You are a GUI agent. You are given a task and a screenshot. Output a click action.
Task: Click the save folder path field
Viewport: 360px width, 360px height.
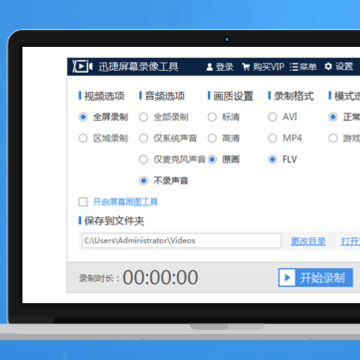181,240
